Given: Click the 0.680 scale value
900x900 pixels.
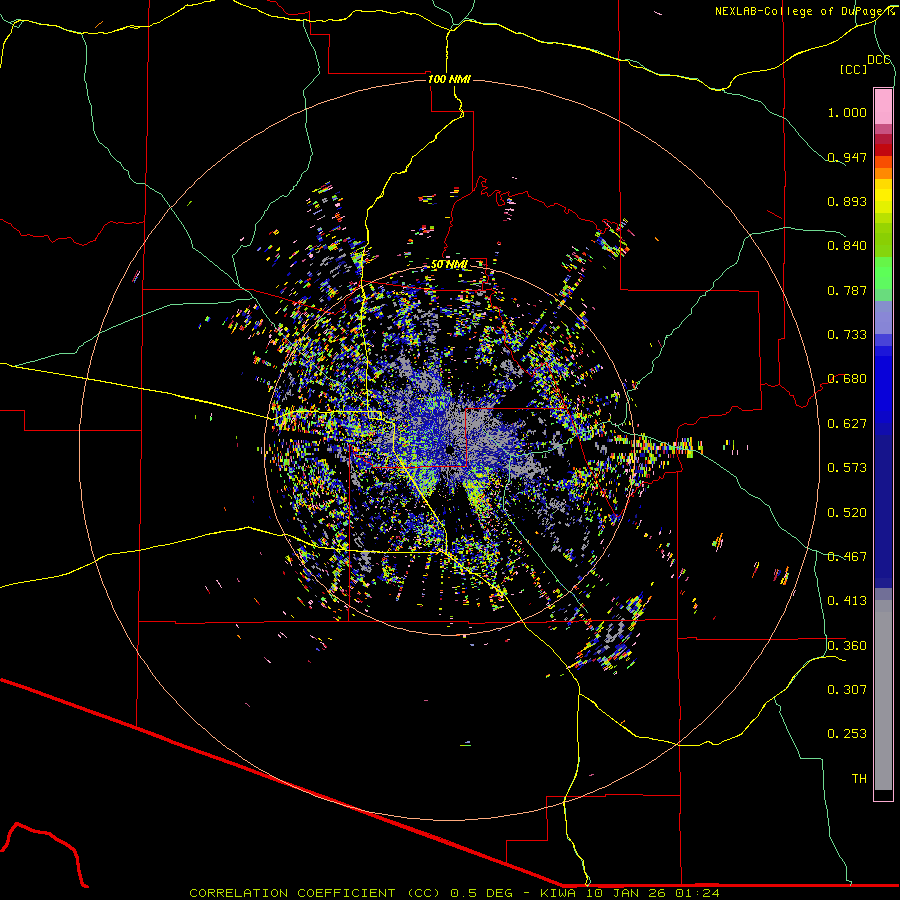Looking at the screenshot, I should coord(847,379).
